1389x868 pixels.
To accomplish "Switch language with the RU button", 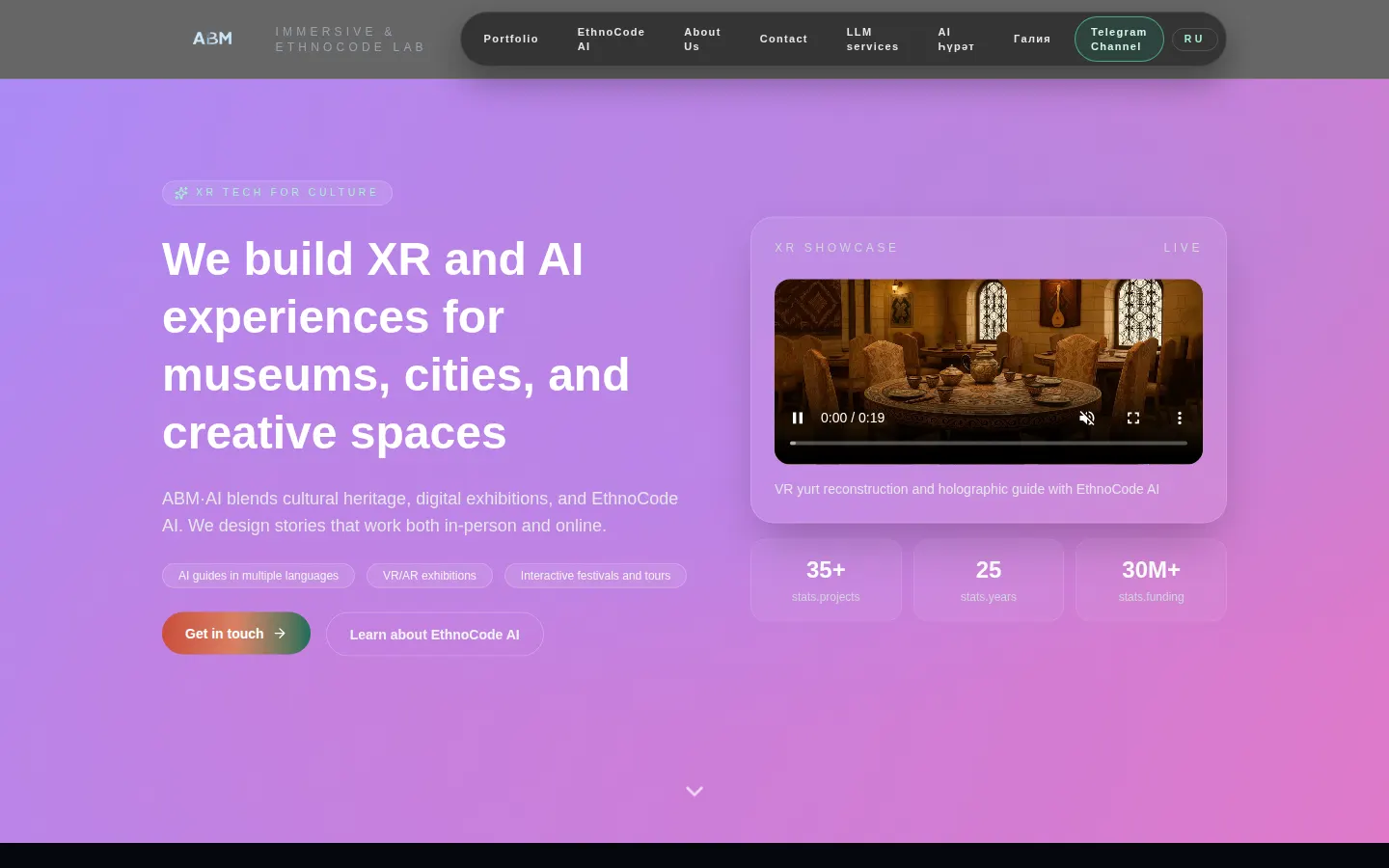I will coord(1194,39).
